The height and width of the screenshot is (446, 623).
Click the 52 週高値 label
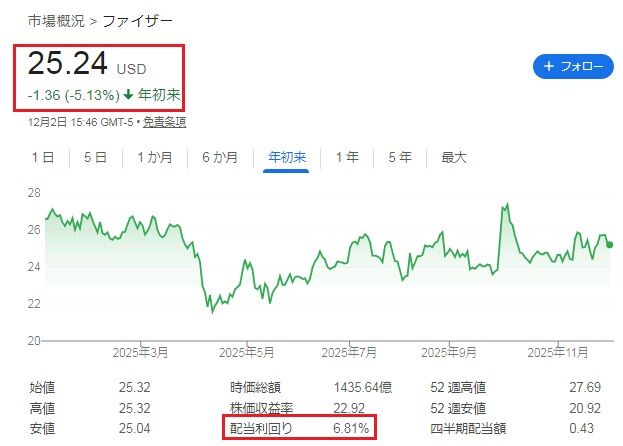[458, 387]
